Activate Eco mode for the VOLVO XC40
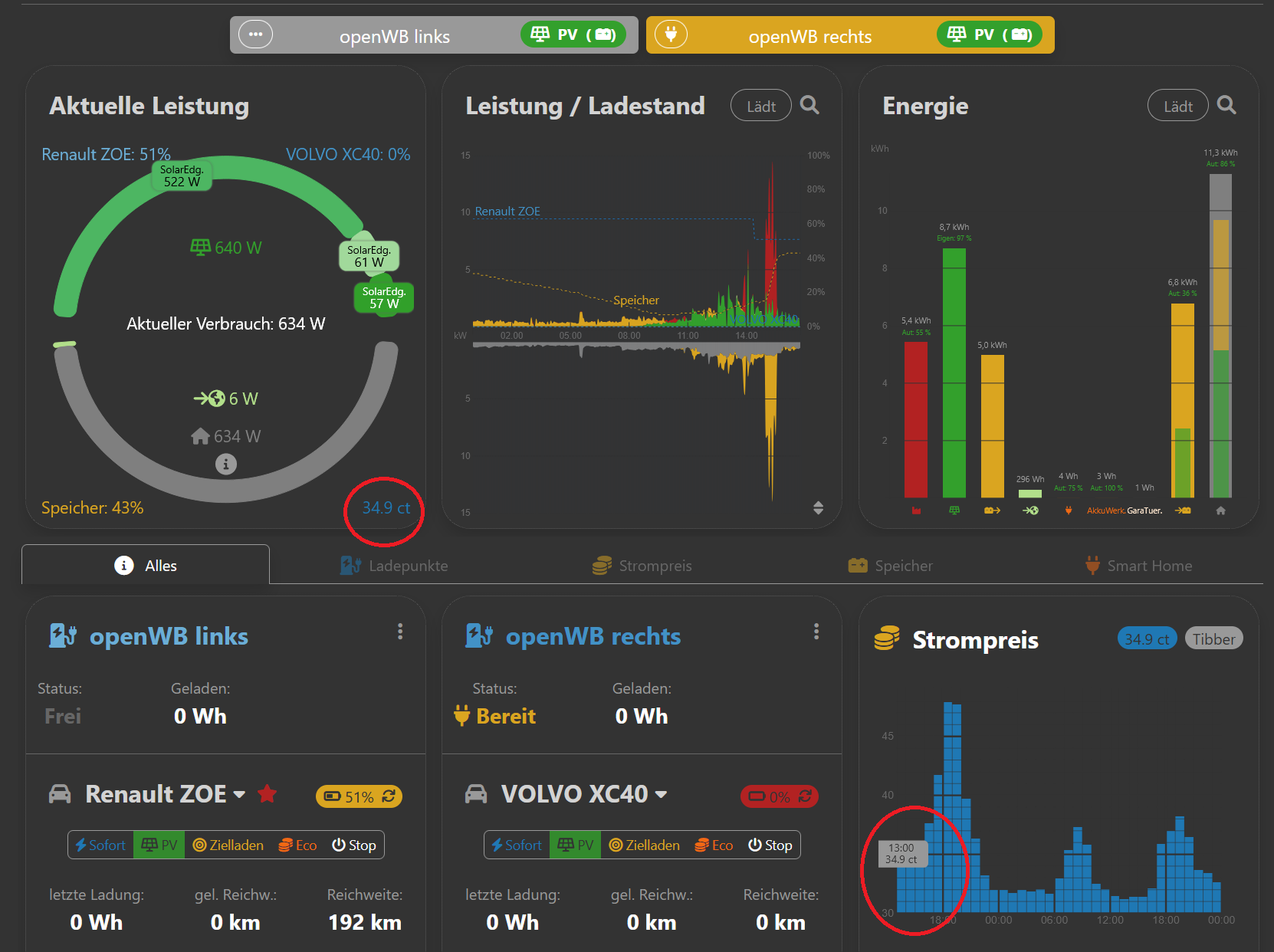Screen dimensions: 1274x952 point(713,845)
